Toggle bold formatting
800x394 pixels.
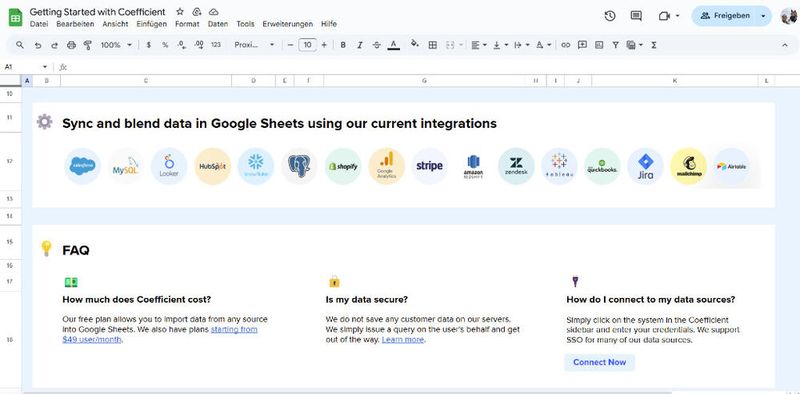343,45
